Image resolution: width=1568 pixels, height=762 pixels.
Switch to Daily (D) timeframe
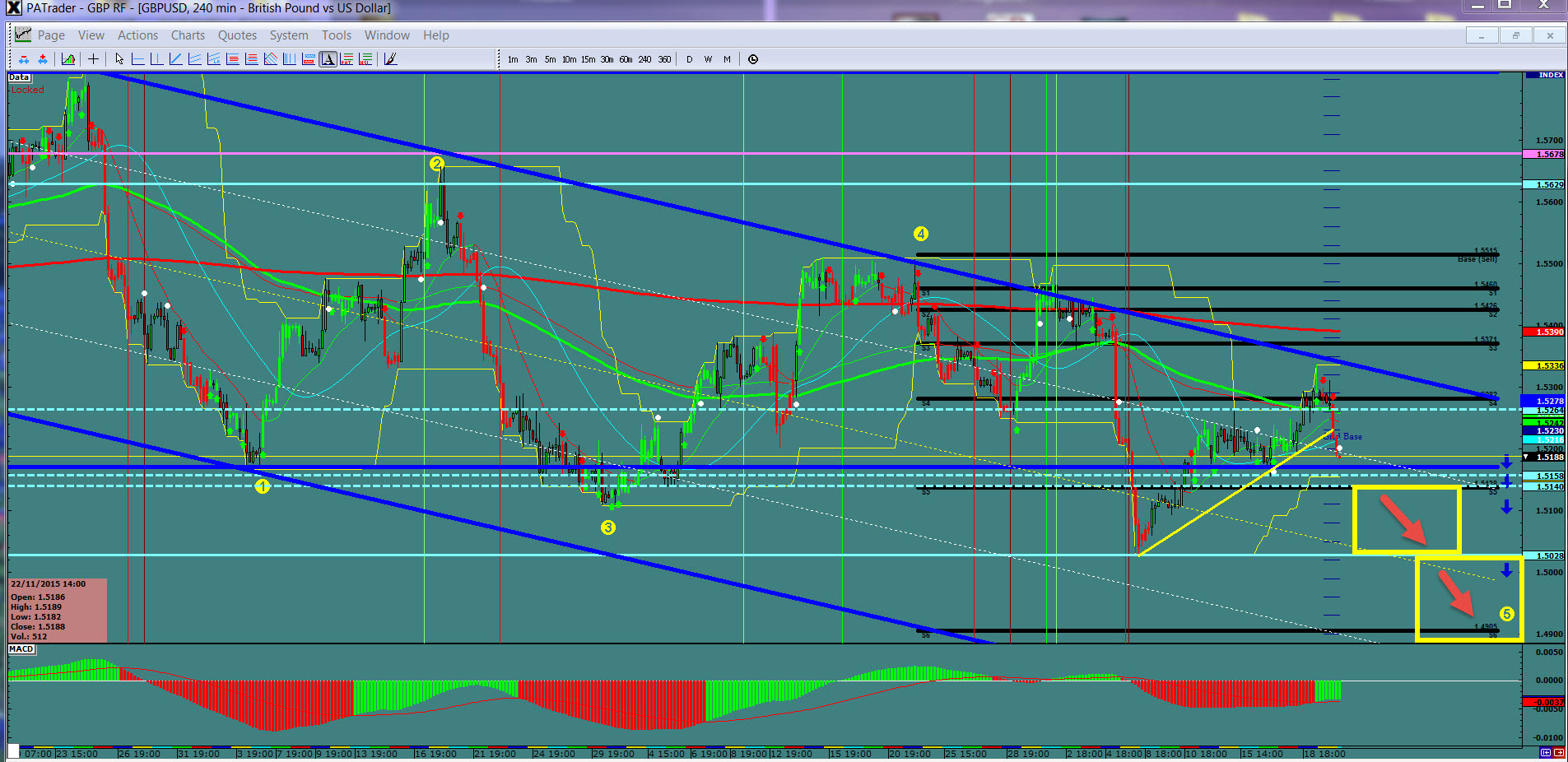point(689,59)
